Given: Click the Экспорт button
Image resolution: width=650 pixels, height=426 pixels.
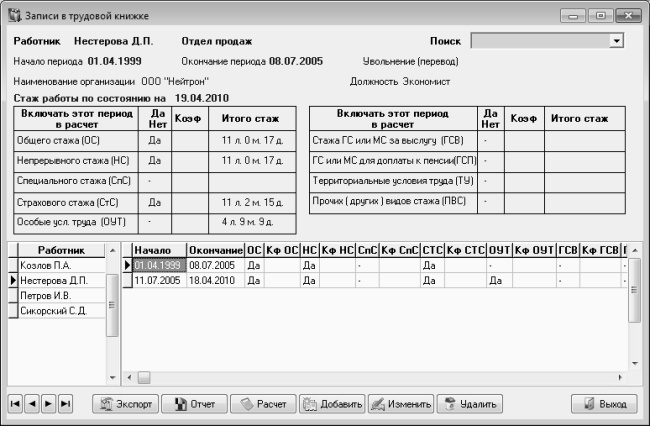Looking at the screenshot, I should pos(124,404).
